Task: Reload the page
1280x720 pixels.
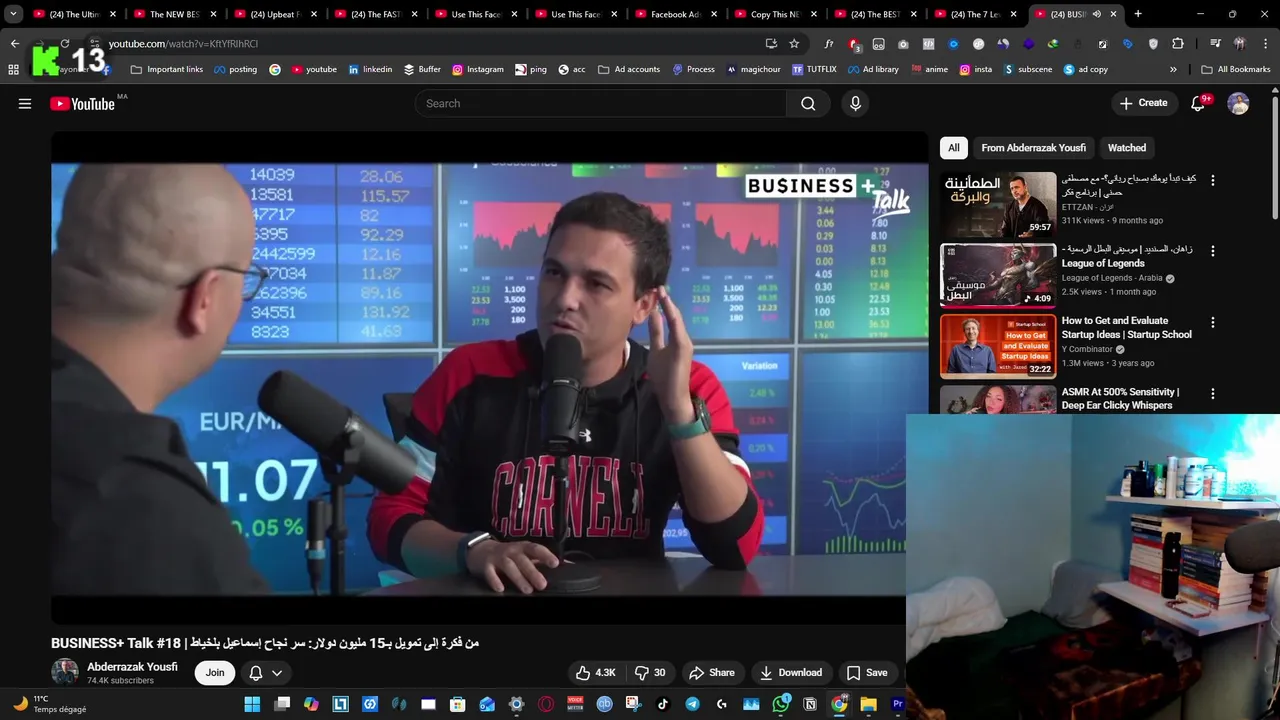Action: (64, 44)
